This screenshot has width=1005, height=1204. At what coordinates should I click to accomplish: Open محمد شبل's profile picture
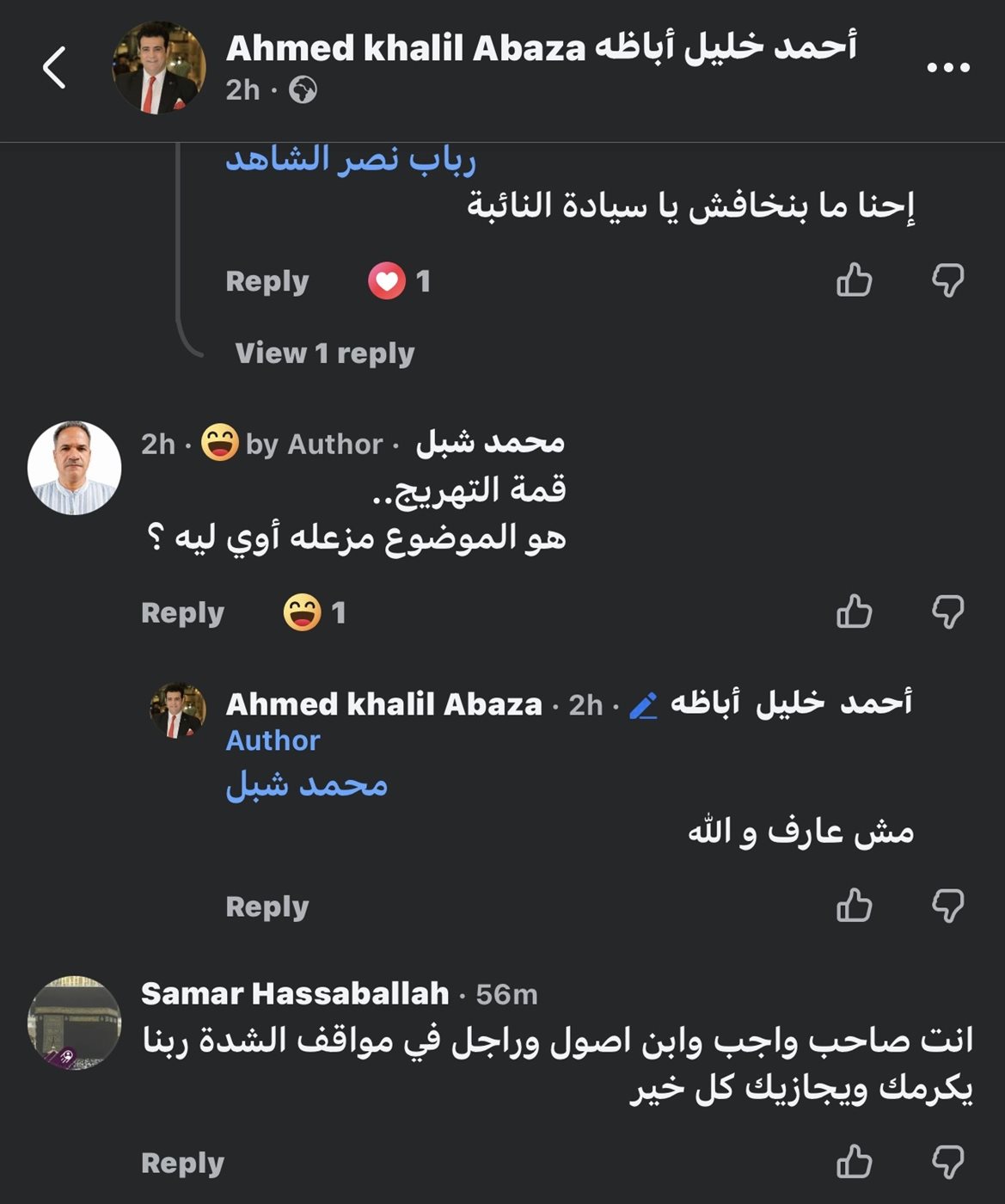pos(75,468)
